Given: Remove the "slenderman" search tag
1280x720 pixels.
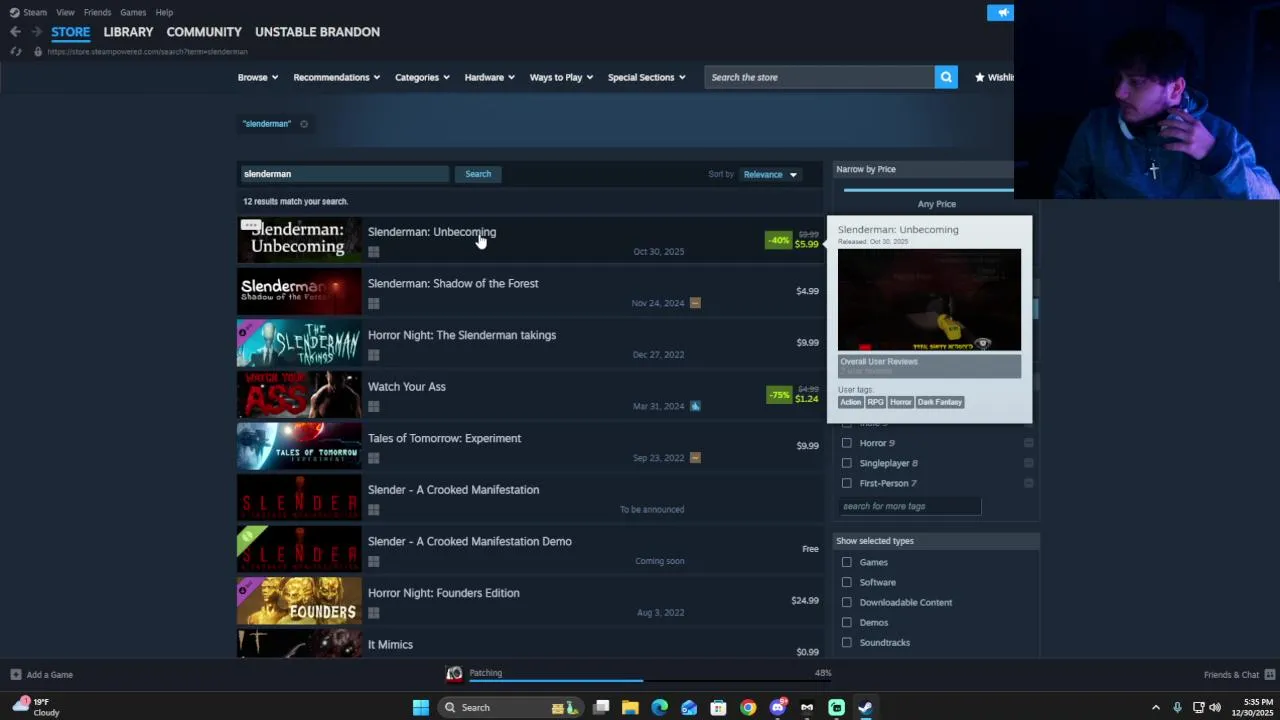Looking at the screenshot, I should tap(304, 124).
